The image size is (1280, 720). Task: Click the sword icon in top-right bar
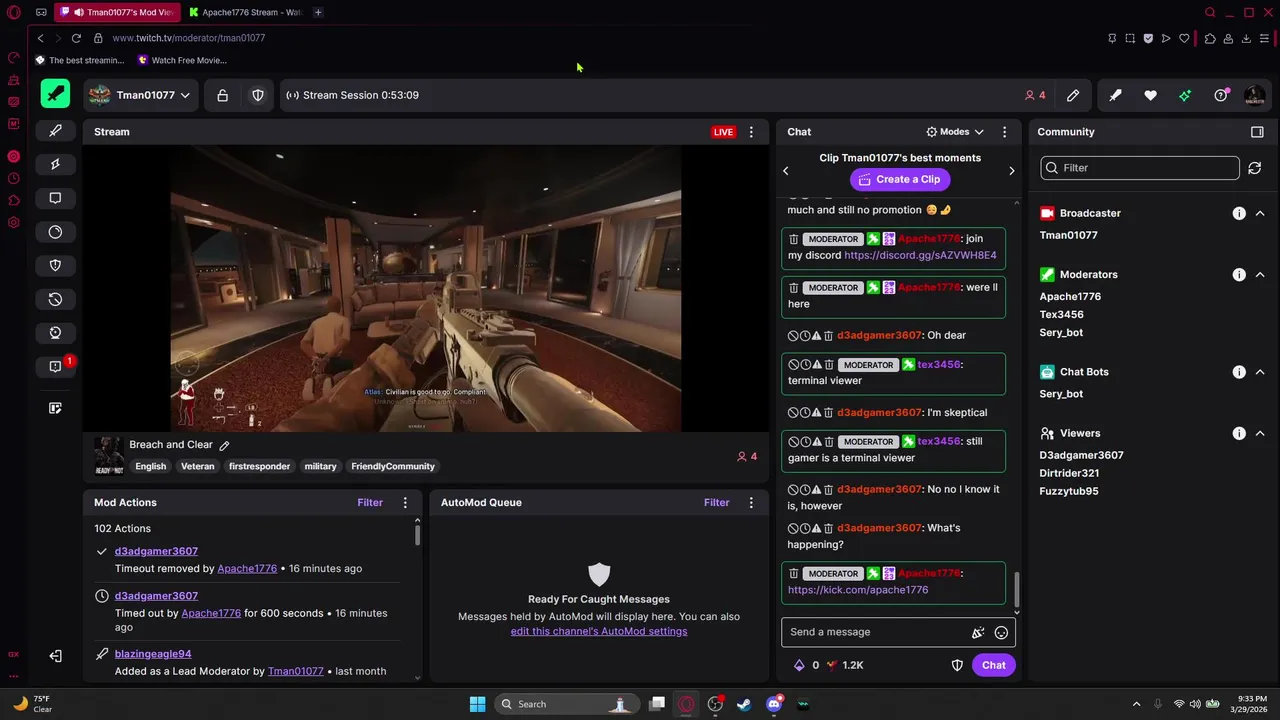coord(1115,95)
